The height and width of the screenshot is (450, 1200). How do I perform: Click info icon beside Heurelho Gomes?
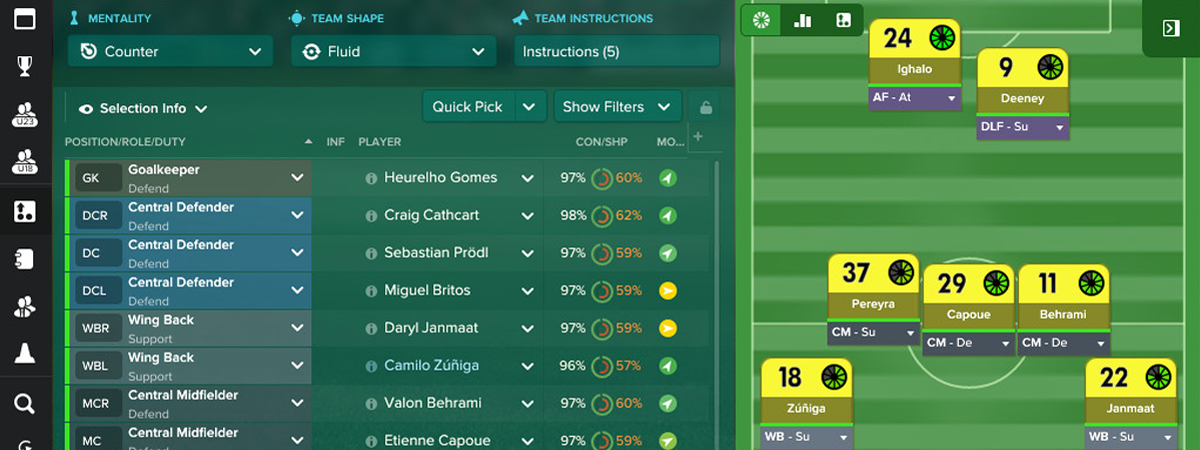(x=371, y=178)
